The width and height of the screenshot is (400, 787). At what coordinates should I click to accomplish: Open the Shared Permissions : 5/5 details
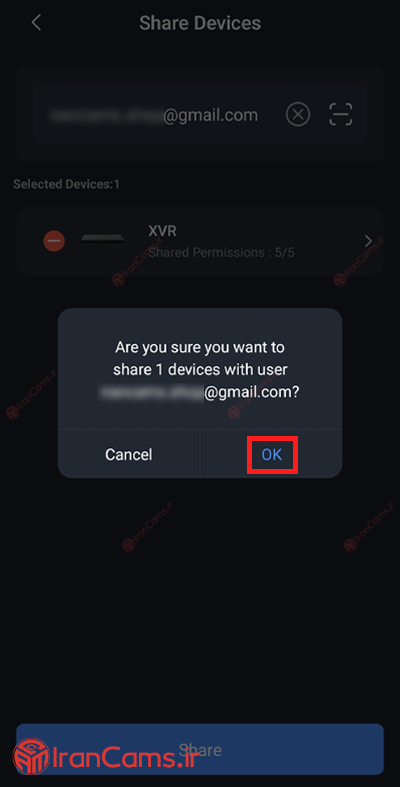221,252
